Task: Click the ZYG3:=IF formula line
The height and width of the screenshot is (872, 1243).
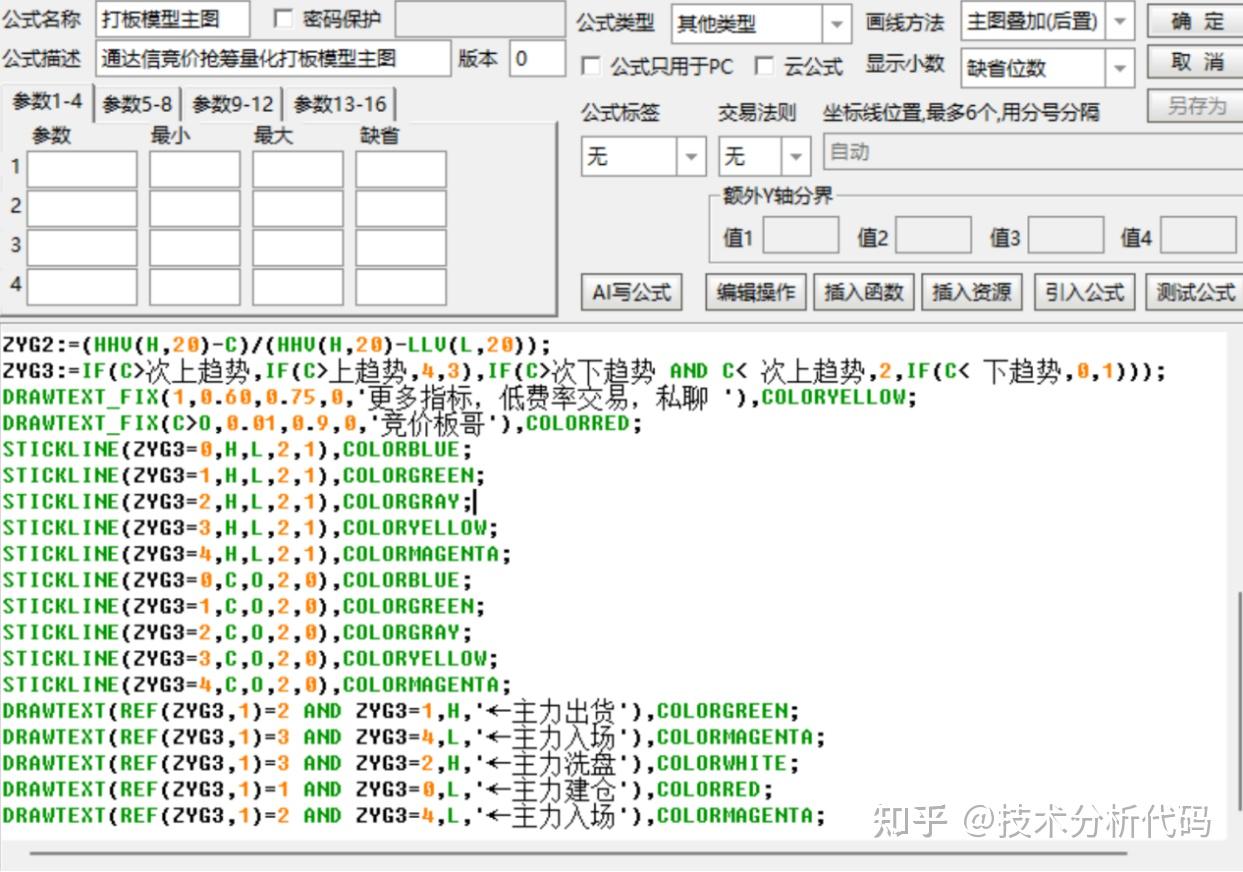Action: tap(584, 372)
